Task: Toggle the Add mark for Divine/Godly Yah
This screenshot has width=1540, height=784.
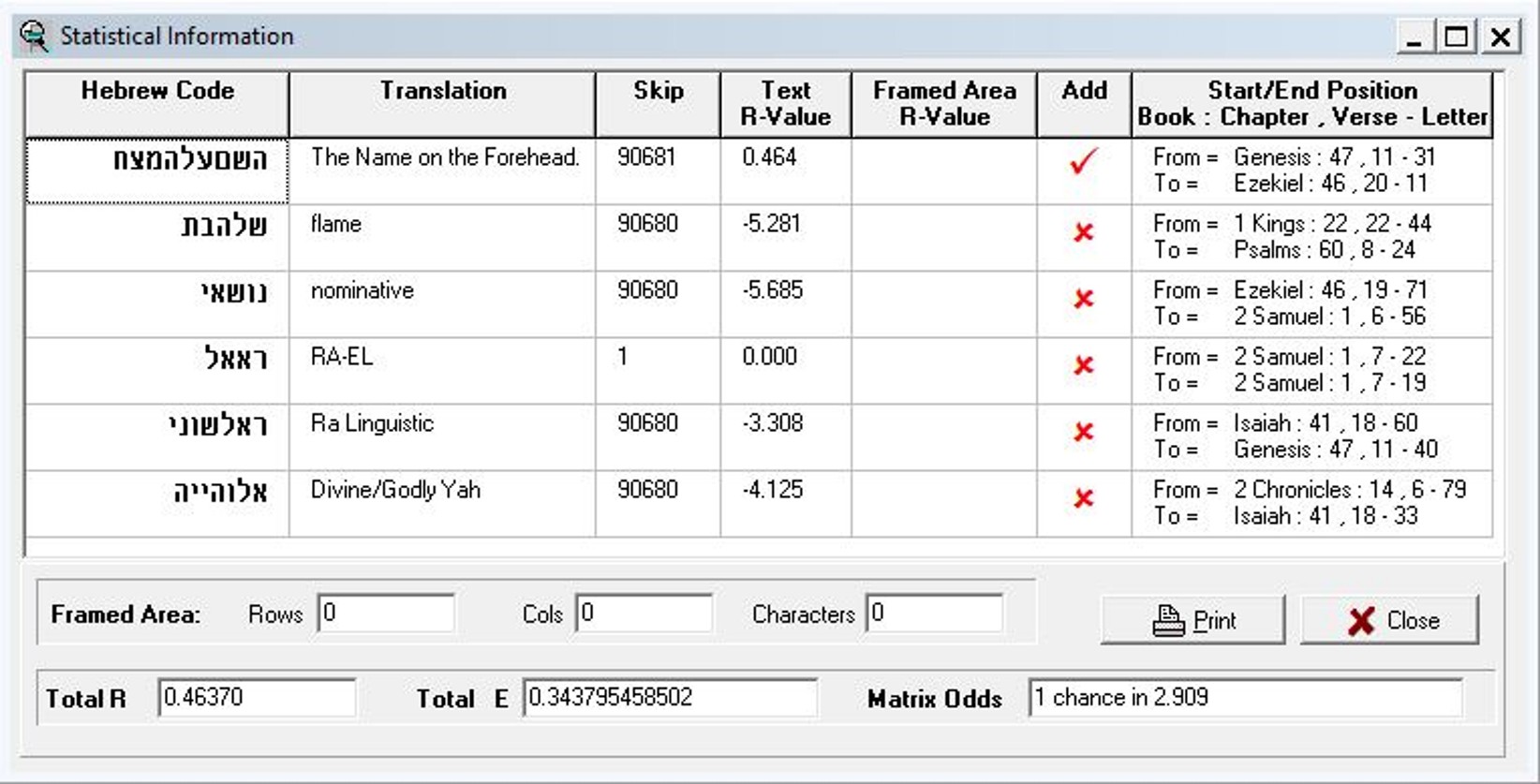Action: point(1084,498)
